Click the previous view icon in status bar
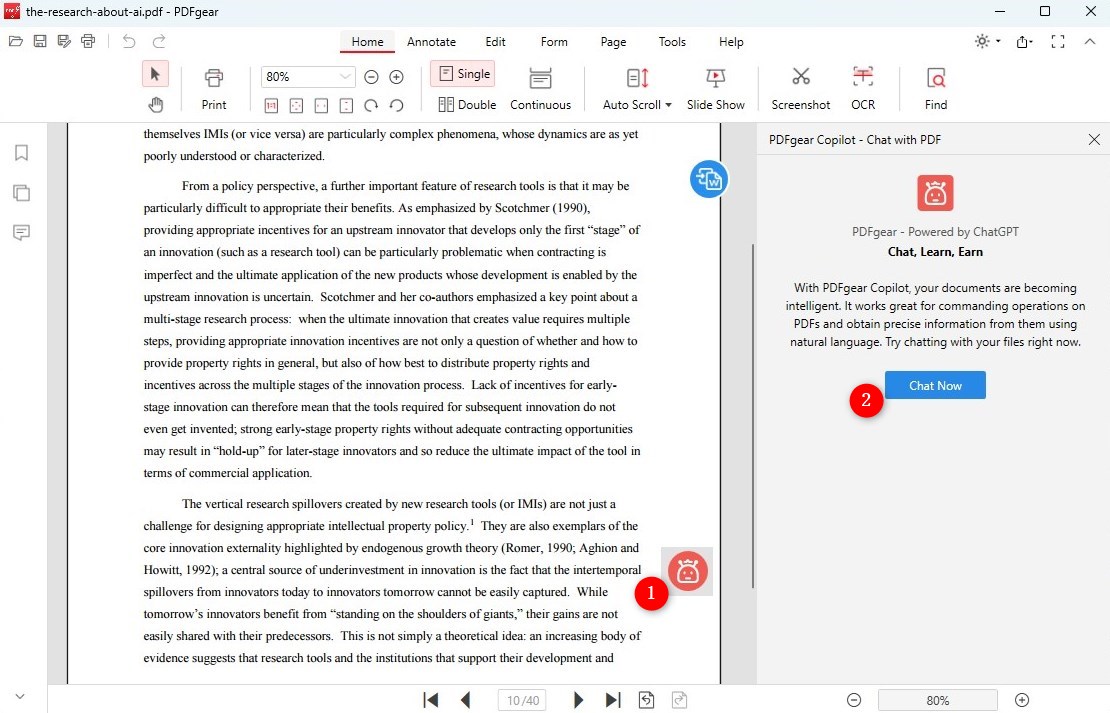This screenshot has height=713, width=1110. coord(646,700)
